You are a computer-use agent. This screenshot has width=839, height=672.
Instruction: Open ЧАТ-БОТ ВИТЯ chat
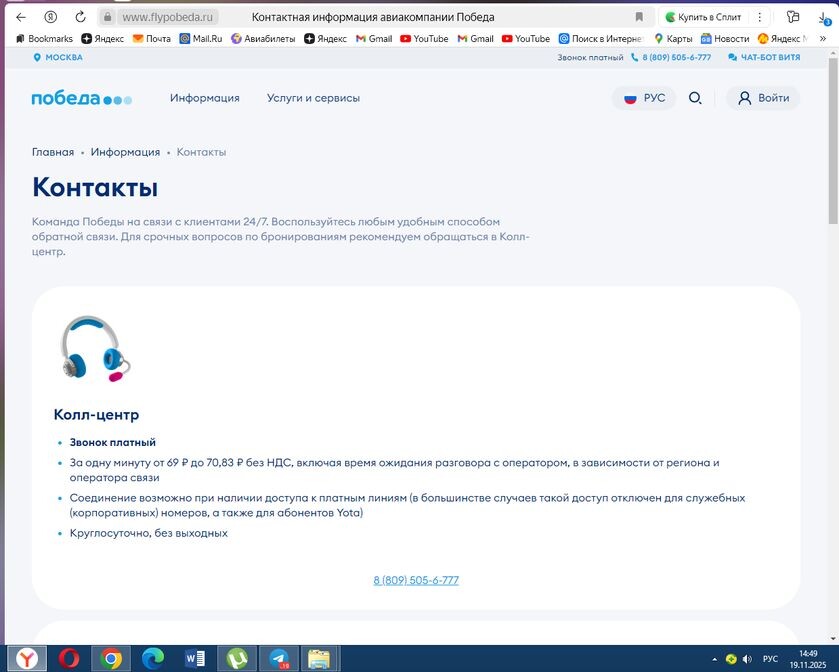(764, 57)
